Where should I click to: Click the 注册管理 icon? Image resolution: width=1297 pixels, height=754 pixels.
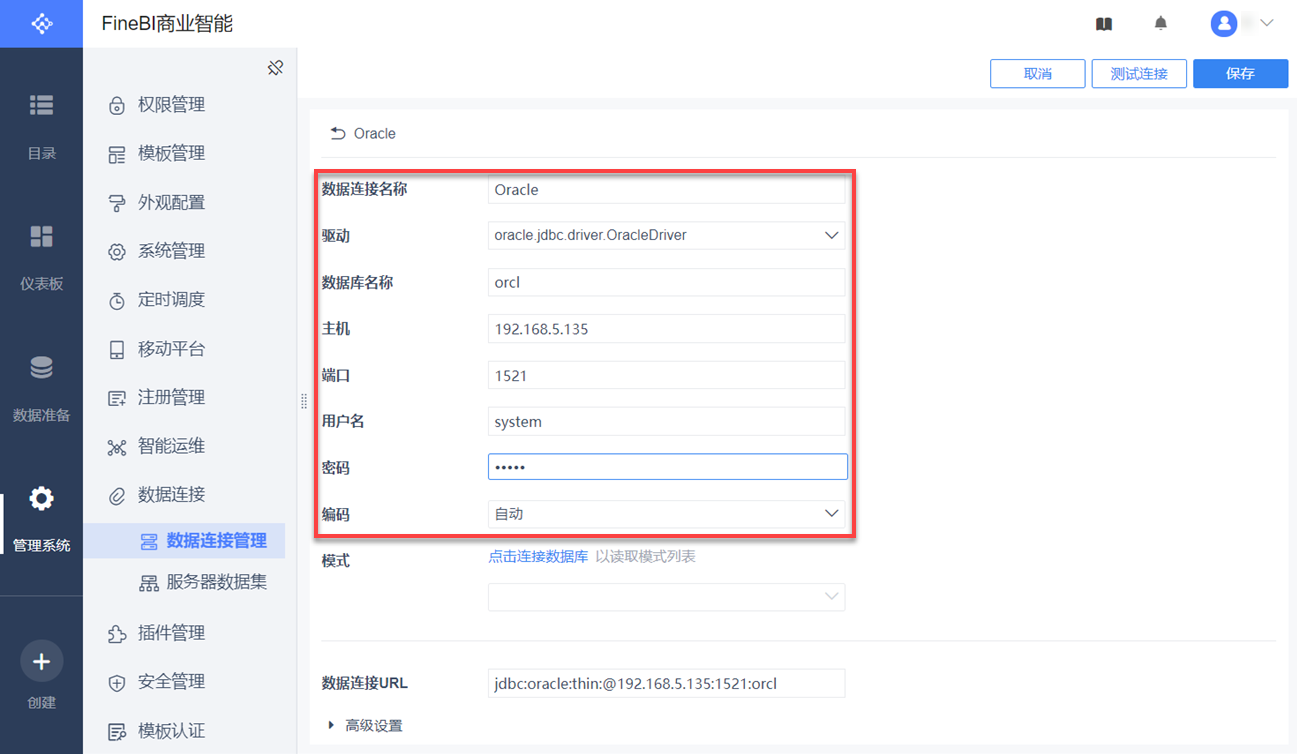(x=117, y=398)
